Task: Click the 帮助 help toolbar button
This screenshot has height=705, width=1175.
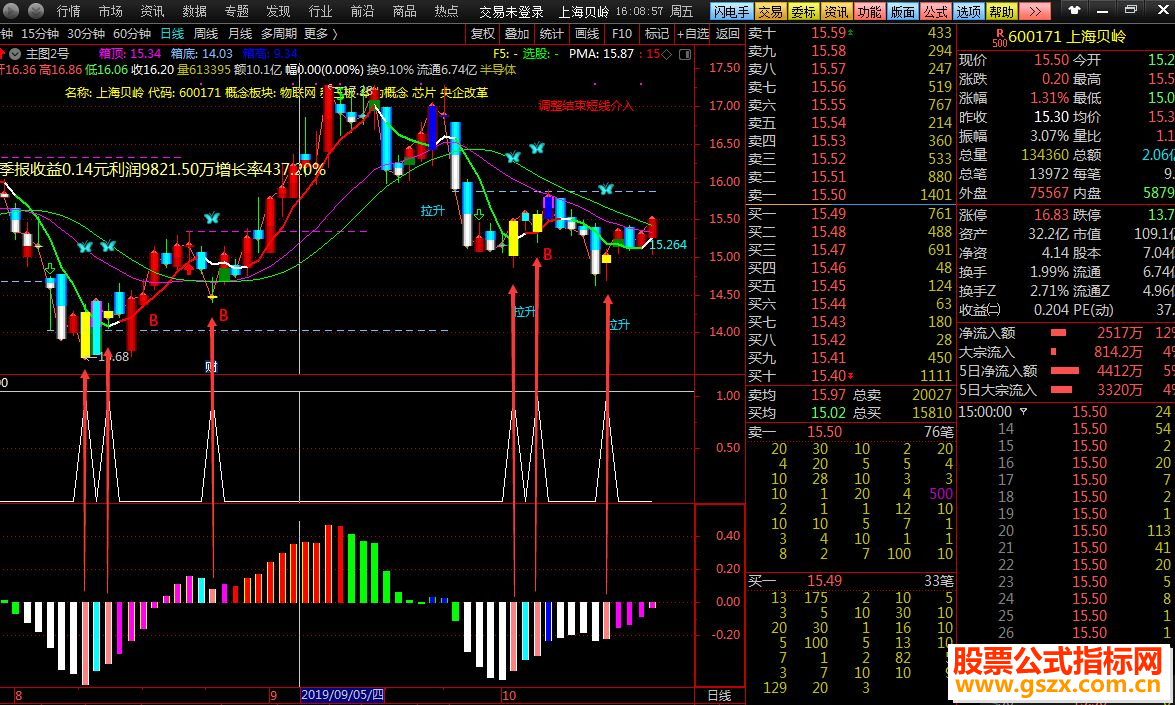Action: coord(1001,11)
